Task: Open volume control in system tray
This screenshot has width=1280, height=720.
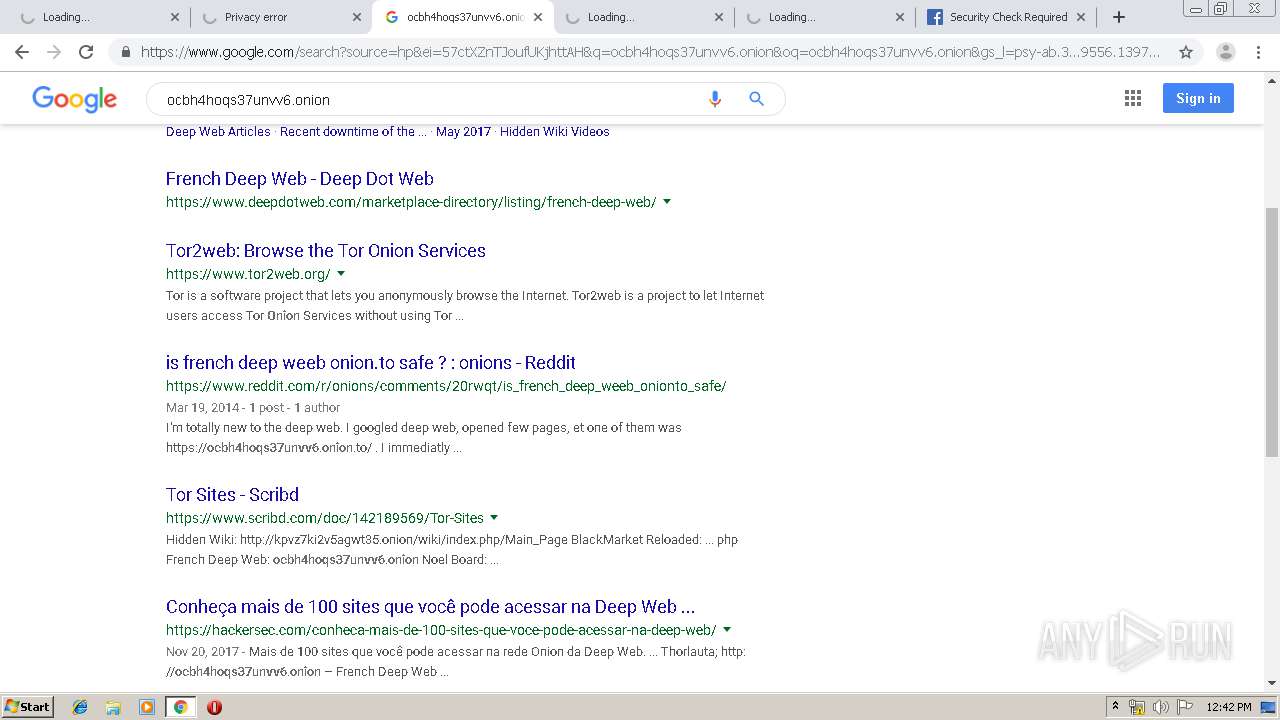Action: point(1160,707)
